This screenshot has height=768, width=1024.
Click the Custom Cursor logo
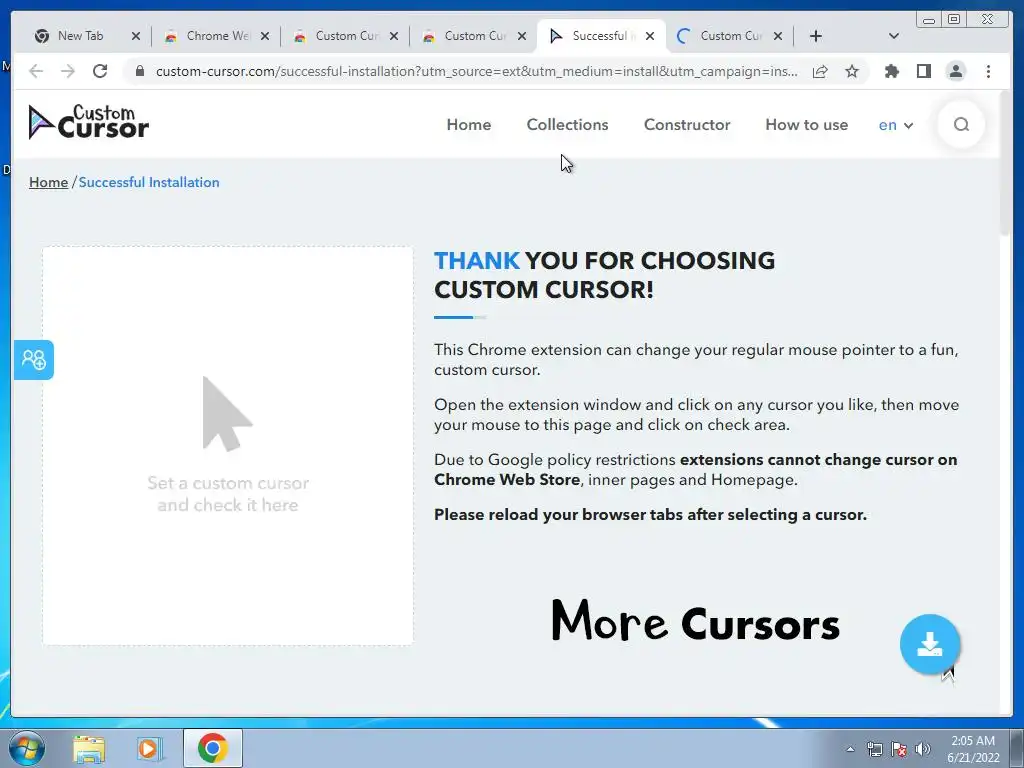point(89,122)
